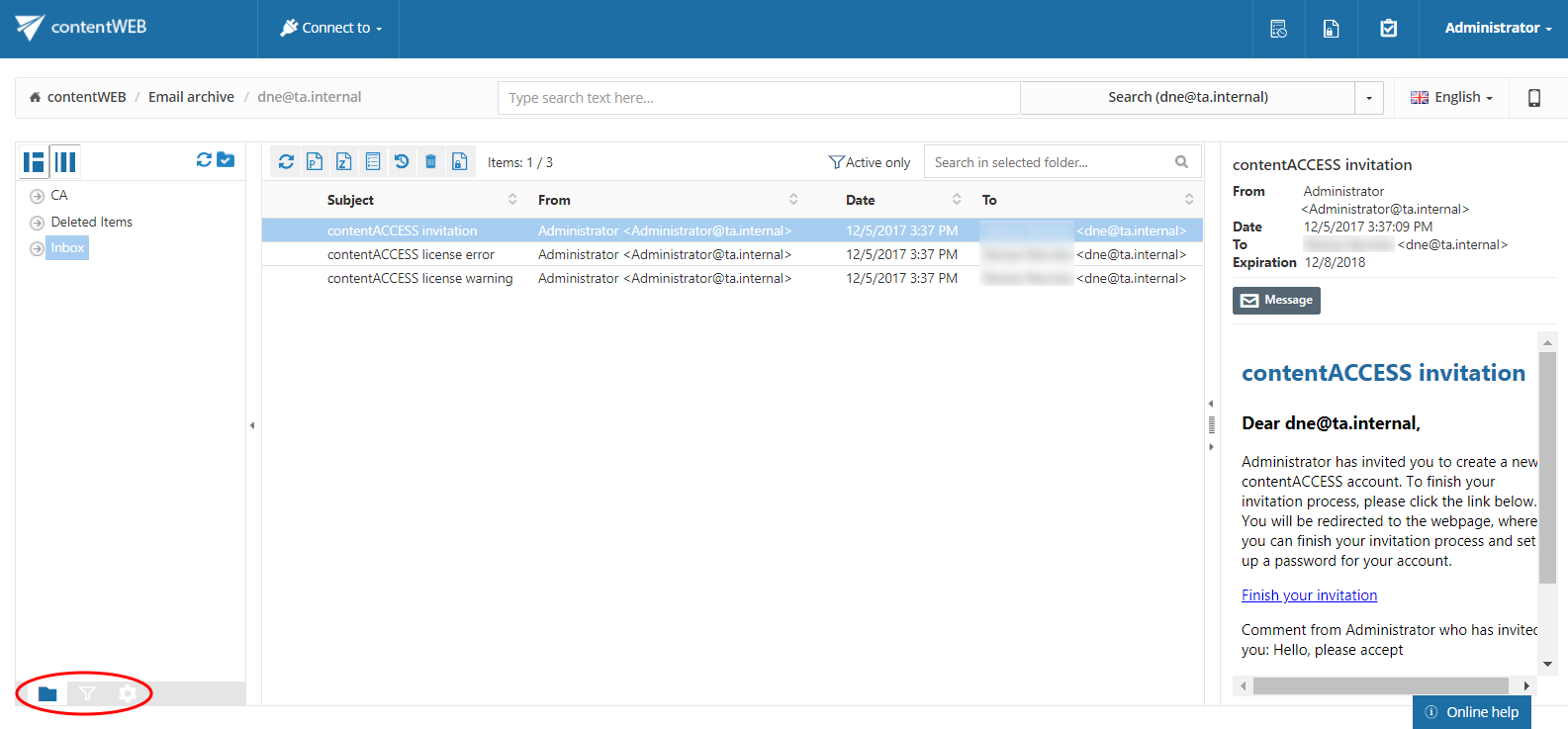Click the preview vertical scrollbar thumb
The height and width of the screenshot is (729, 1568).
1548,467
